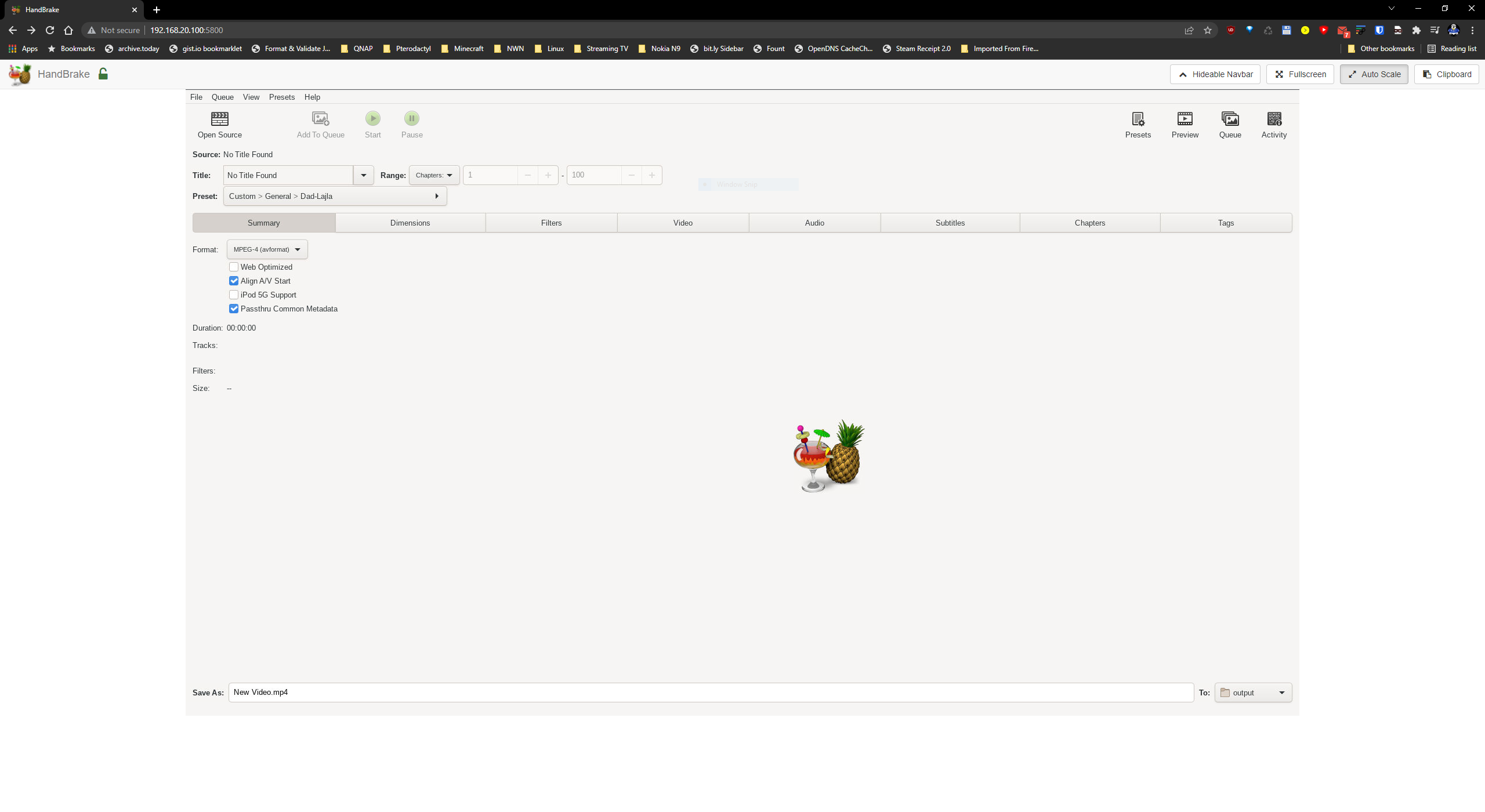Click the Add To Queue icon
The height and width of the screenshot is (812, 1485).
(320, 119)
